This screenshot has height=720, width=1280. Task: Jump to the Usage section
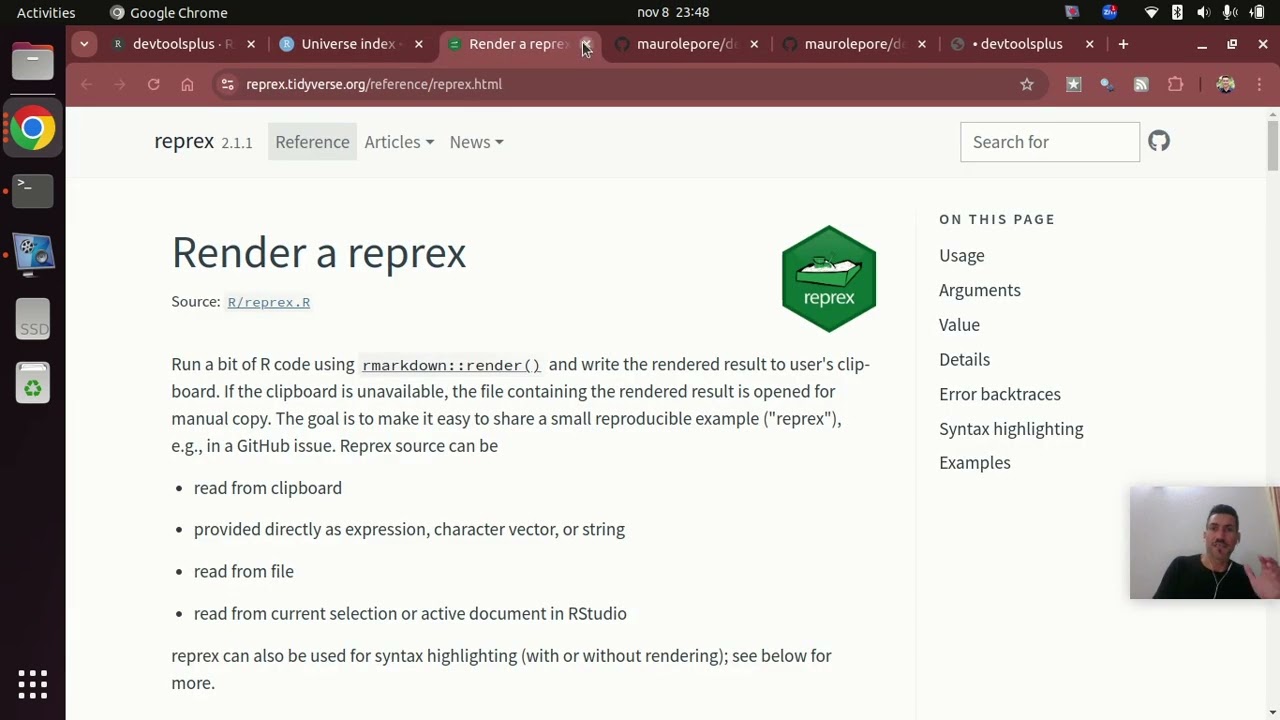(x=961, y=256)
